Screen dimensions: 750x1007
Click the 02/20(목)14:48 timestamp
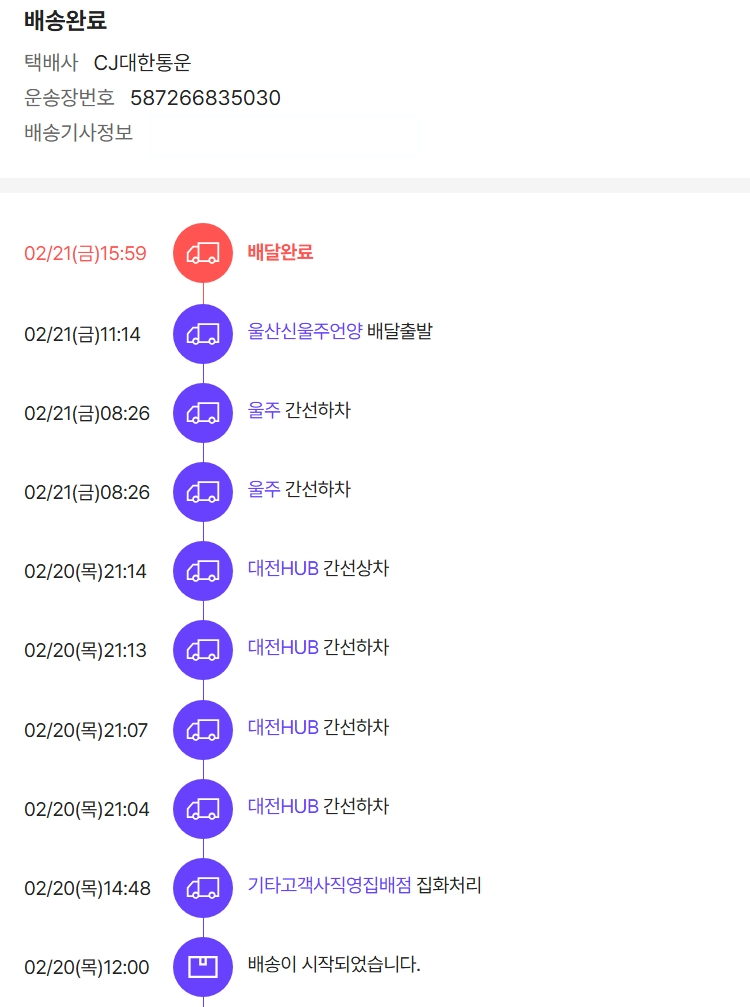point(87,888)
